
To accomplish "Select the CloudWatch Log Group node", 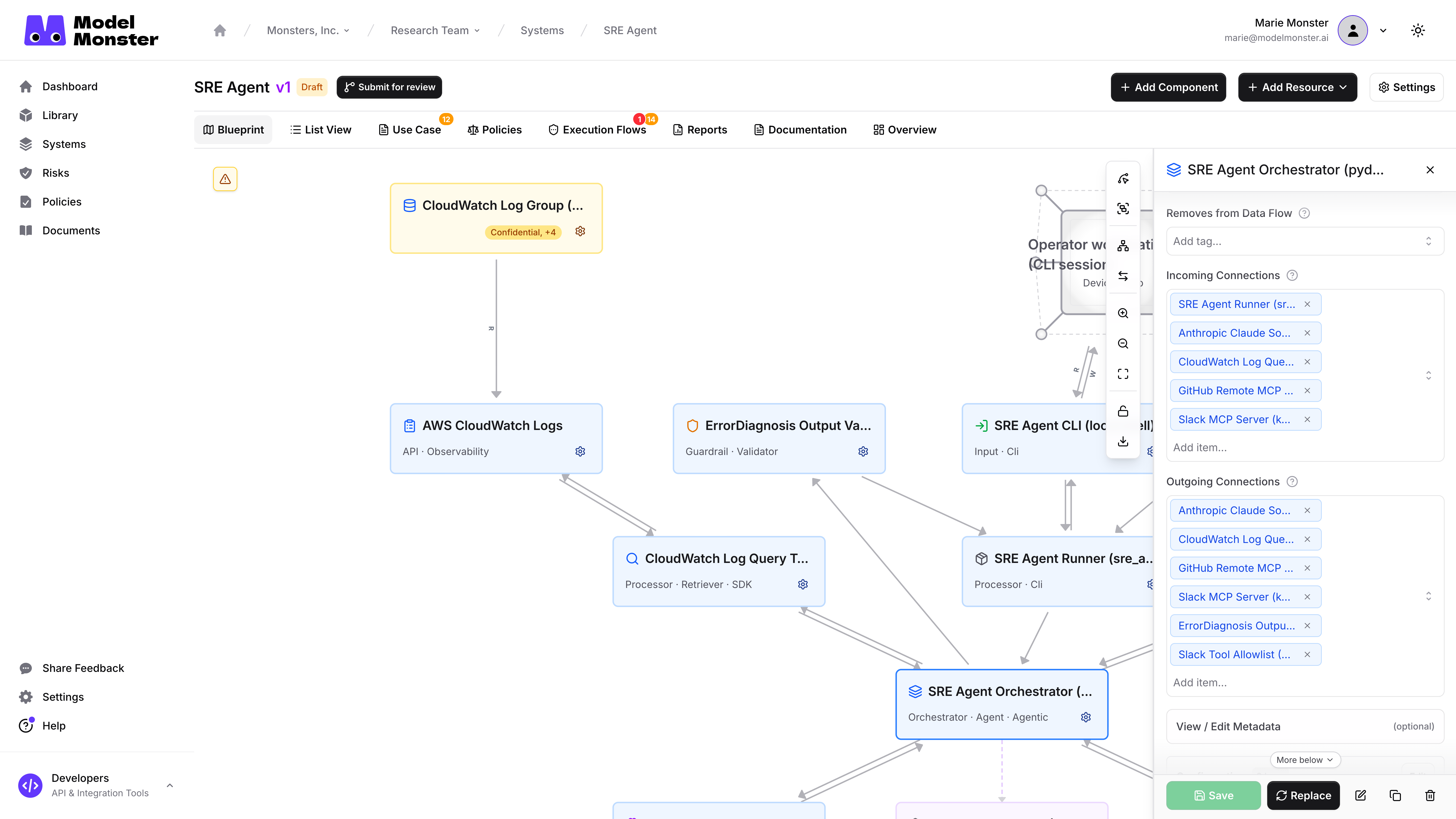I will tap(496, 218).
